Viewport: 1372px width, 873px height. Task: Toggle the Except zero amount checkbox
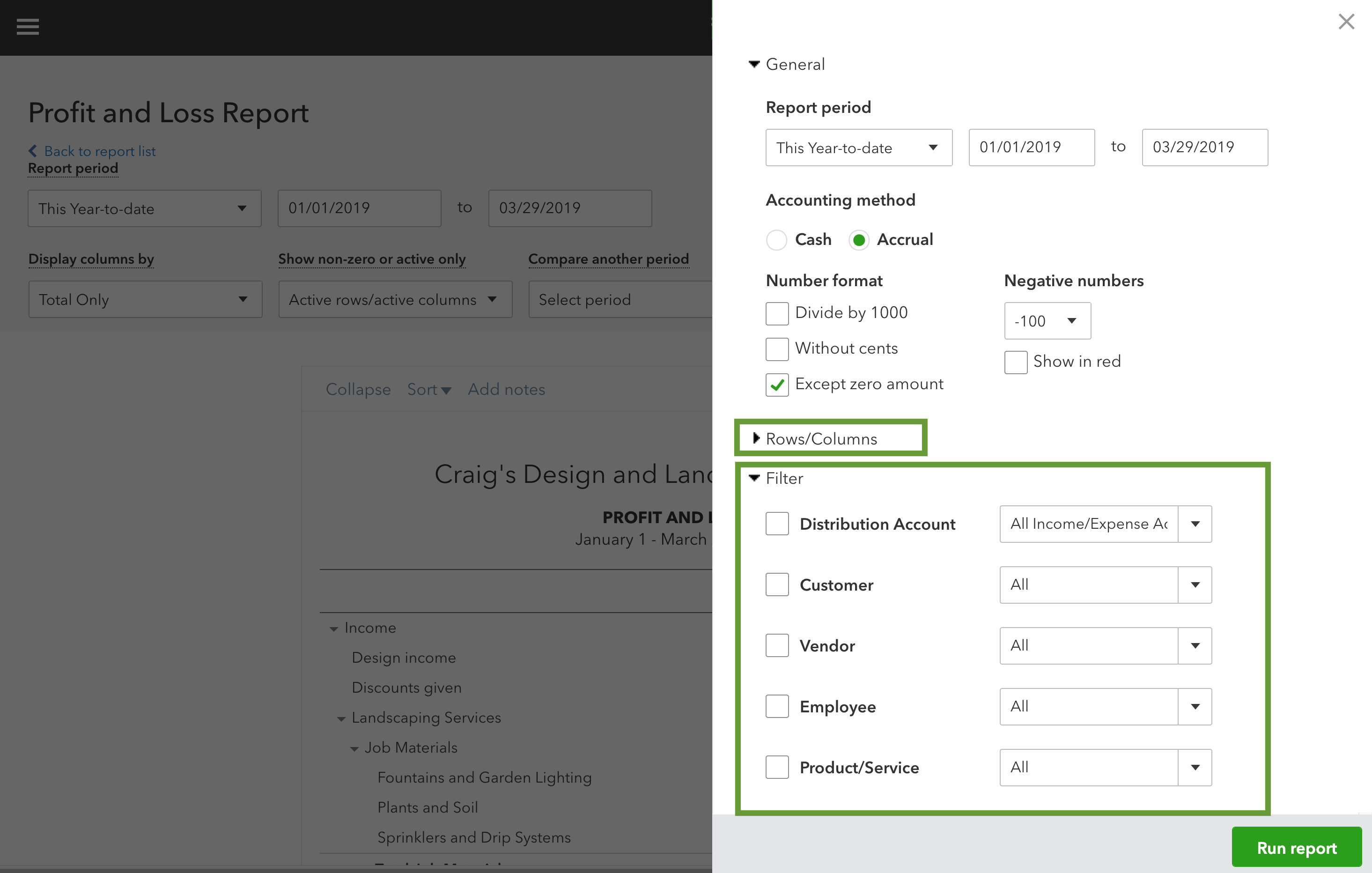(x=777, y=383)
